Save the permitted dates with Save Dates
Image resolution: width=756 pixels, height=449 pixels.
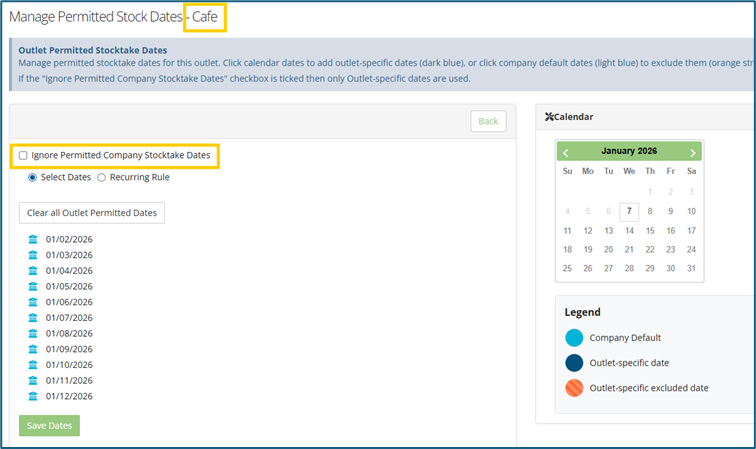pos(49,425)
